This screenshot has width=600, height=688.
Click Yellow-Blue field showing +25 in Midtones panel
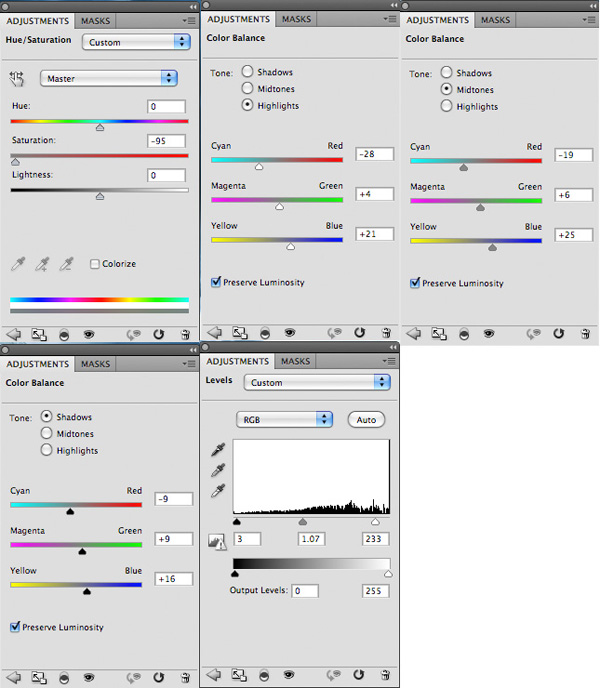[573, 235]
